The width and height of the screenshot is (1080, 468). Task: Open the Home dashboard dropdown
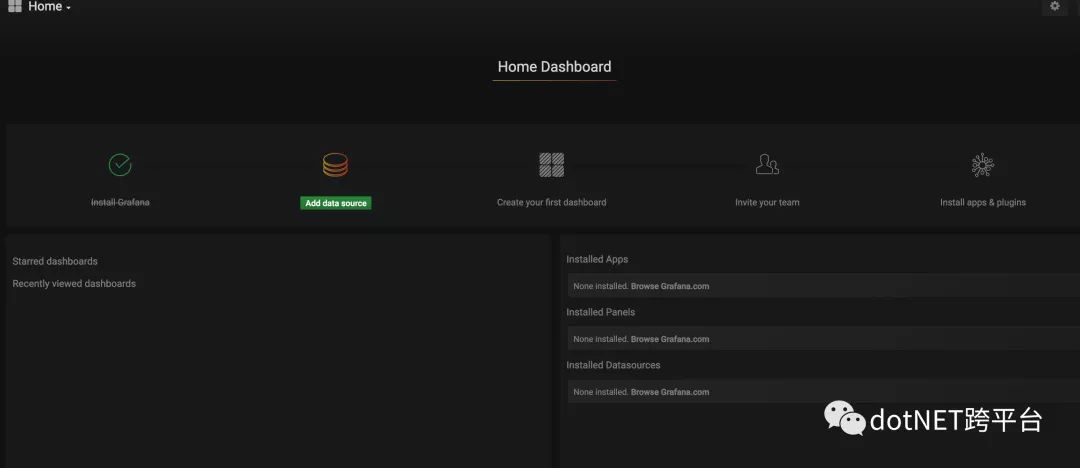coord(50,7)
